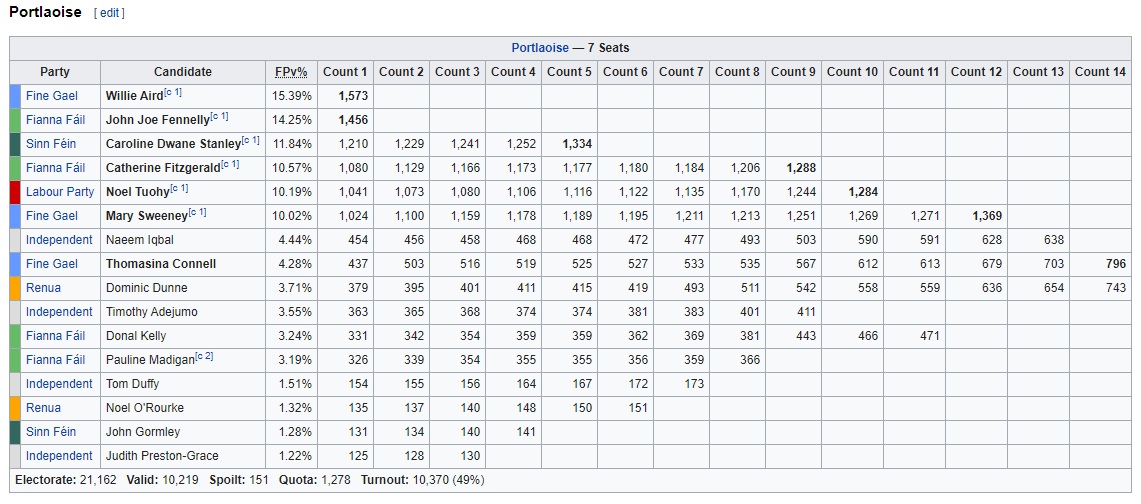This screenshot has height=504, width=1141.
Task: Open Renua link in Noel O'Rourke row
Action: [44, 408]
